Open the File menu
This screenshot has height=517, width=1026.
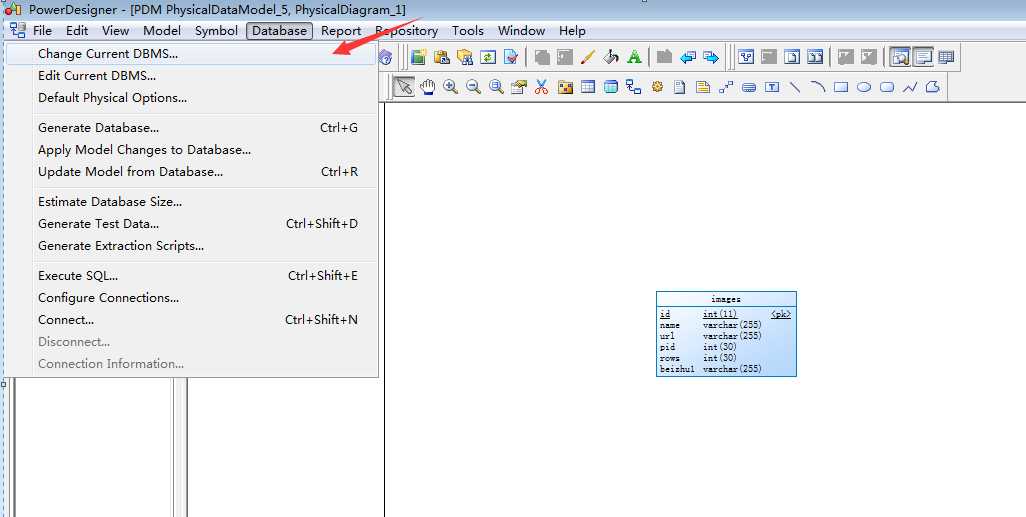coord(42,31)
